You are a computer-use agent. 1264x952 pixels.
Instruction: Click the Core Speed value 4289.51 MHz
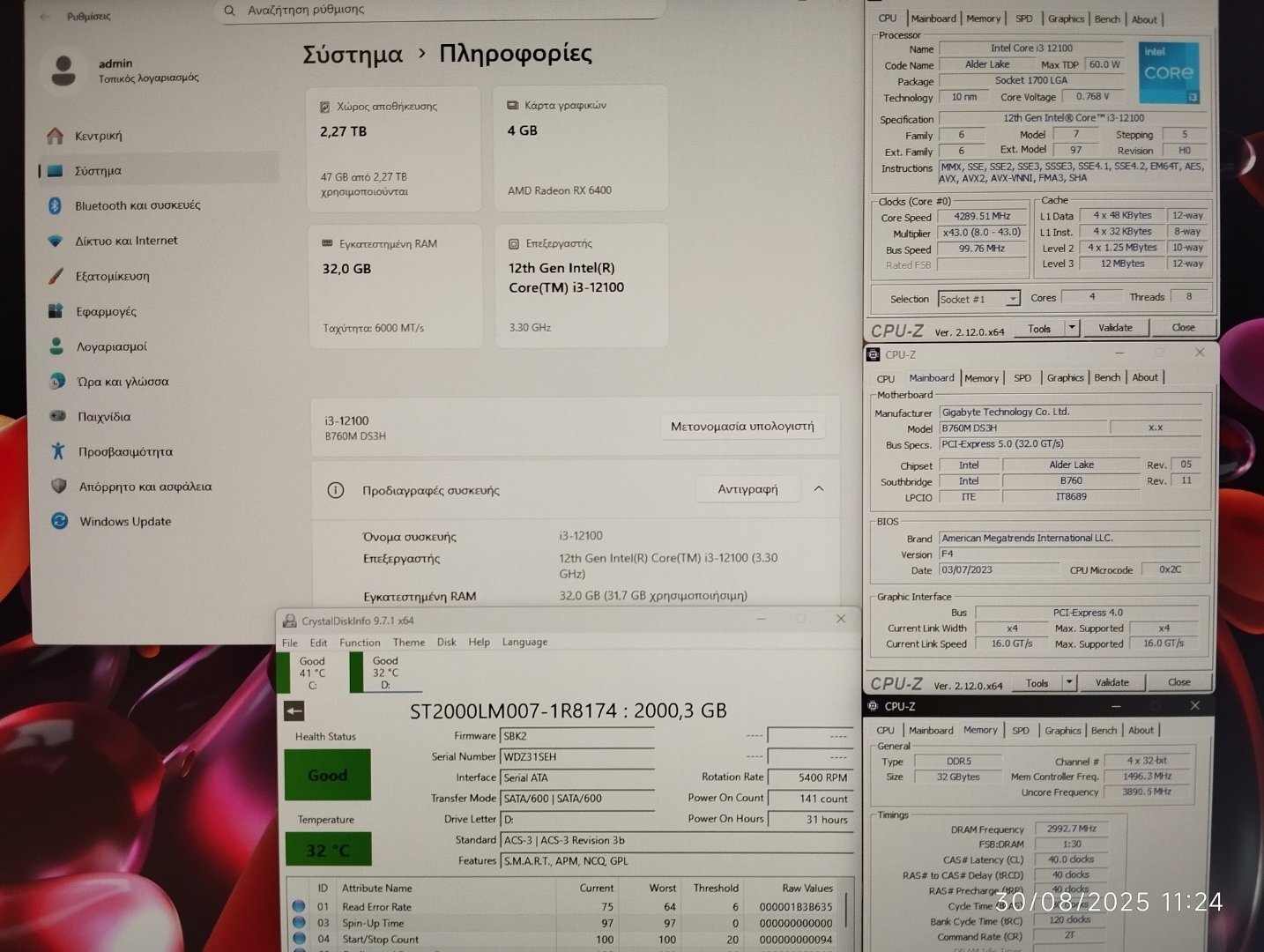click(x=983, y=217)
